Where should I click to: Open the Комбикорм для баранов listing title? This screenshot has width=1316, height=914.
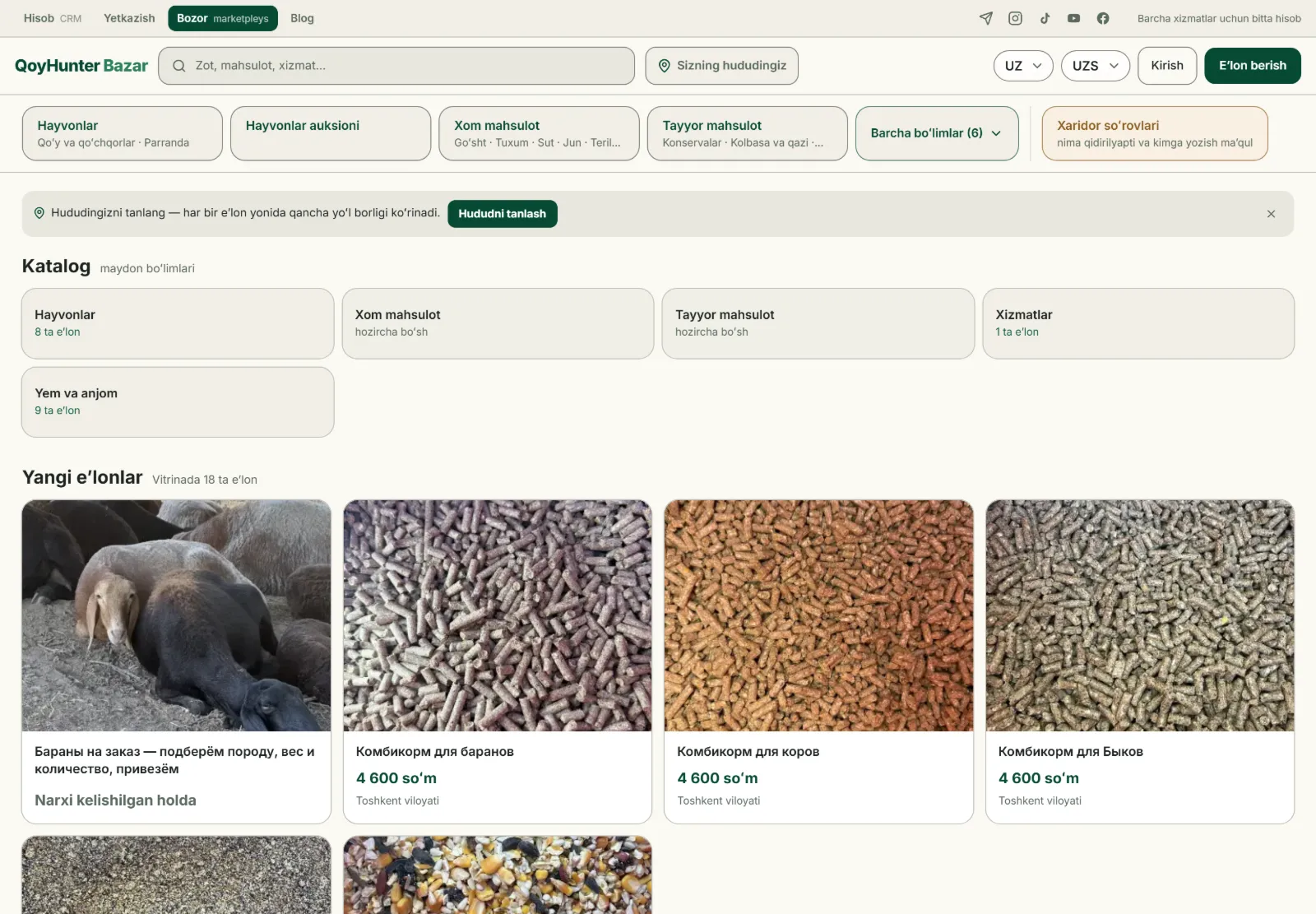435,752
